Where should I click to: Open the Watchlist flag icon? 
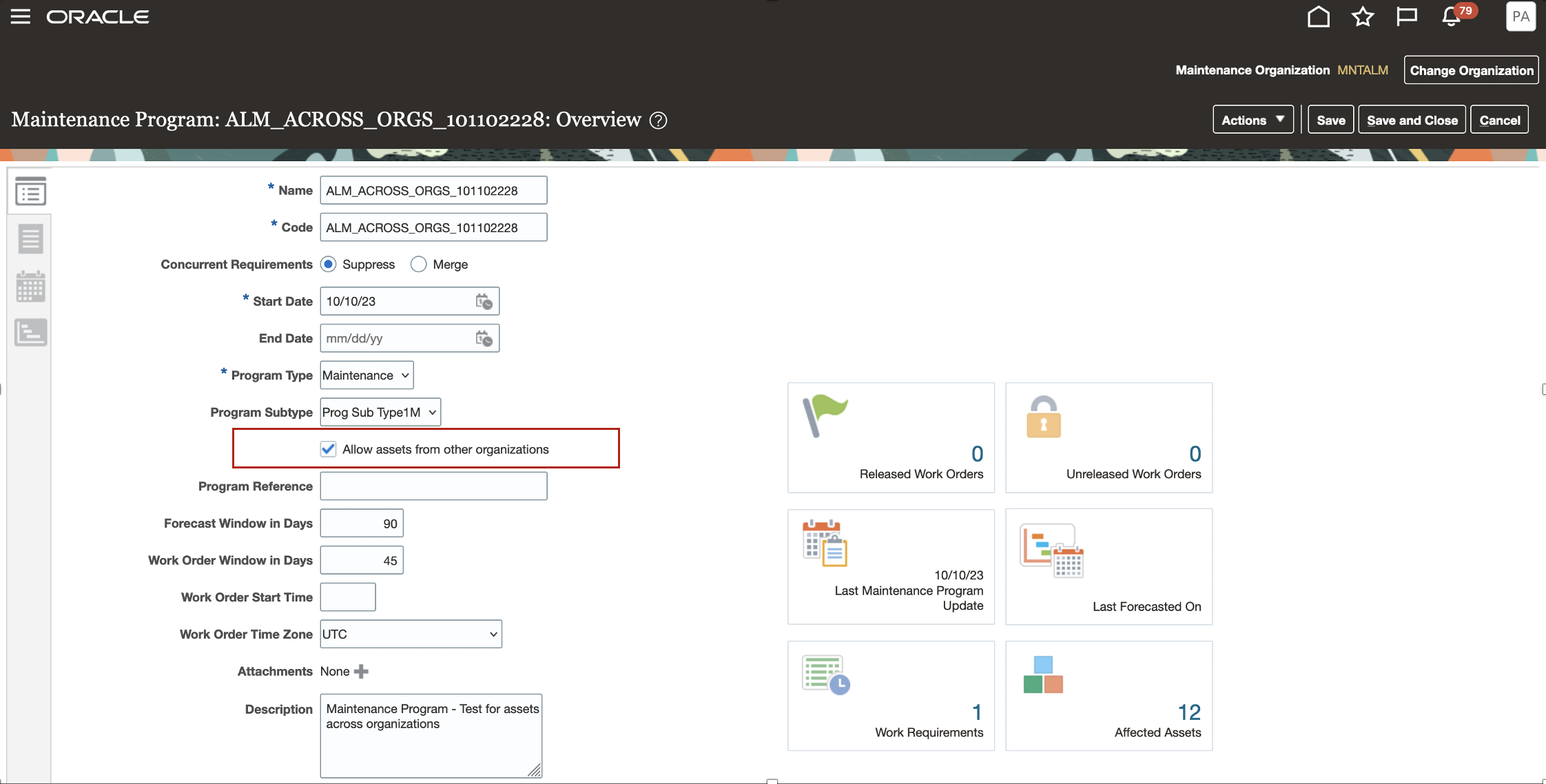(x=1406, y=17)
